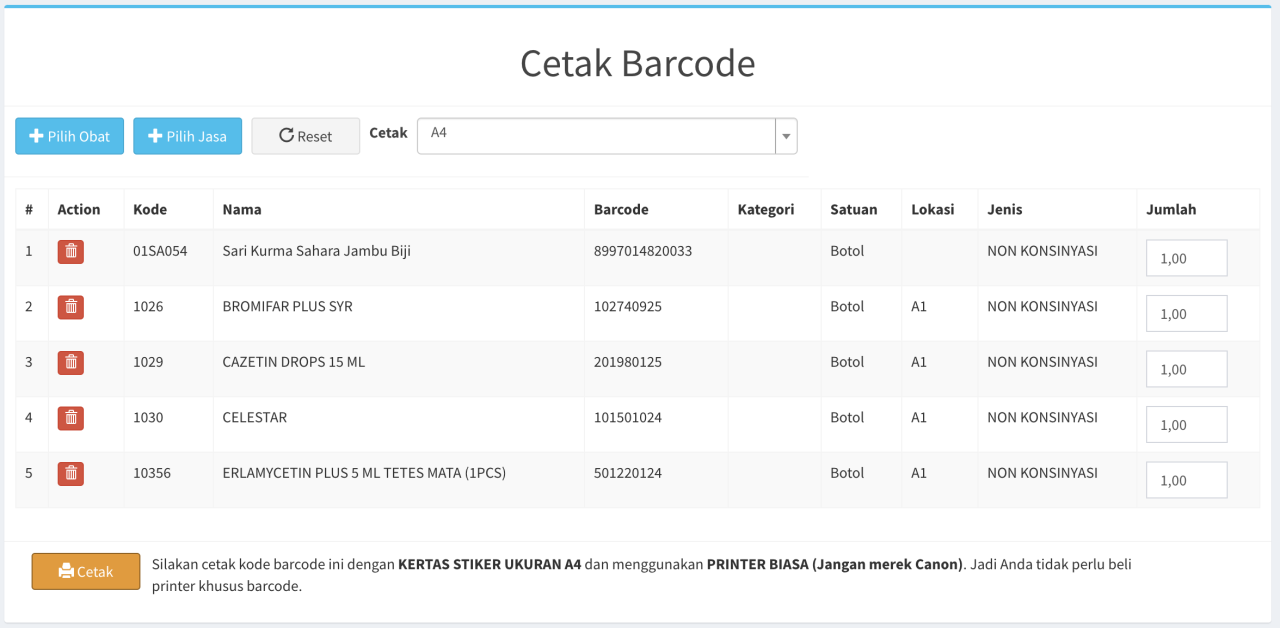Remove CAZETIN DROPS 15 ML via trash icon

click(71, 363)
